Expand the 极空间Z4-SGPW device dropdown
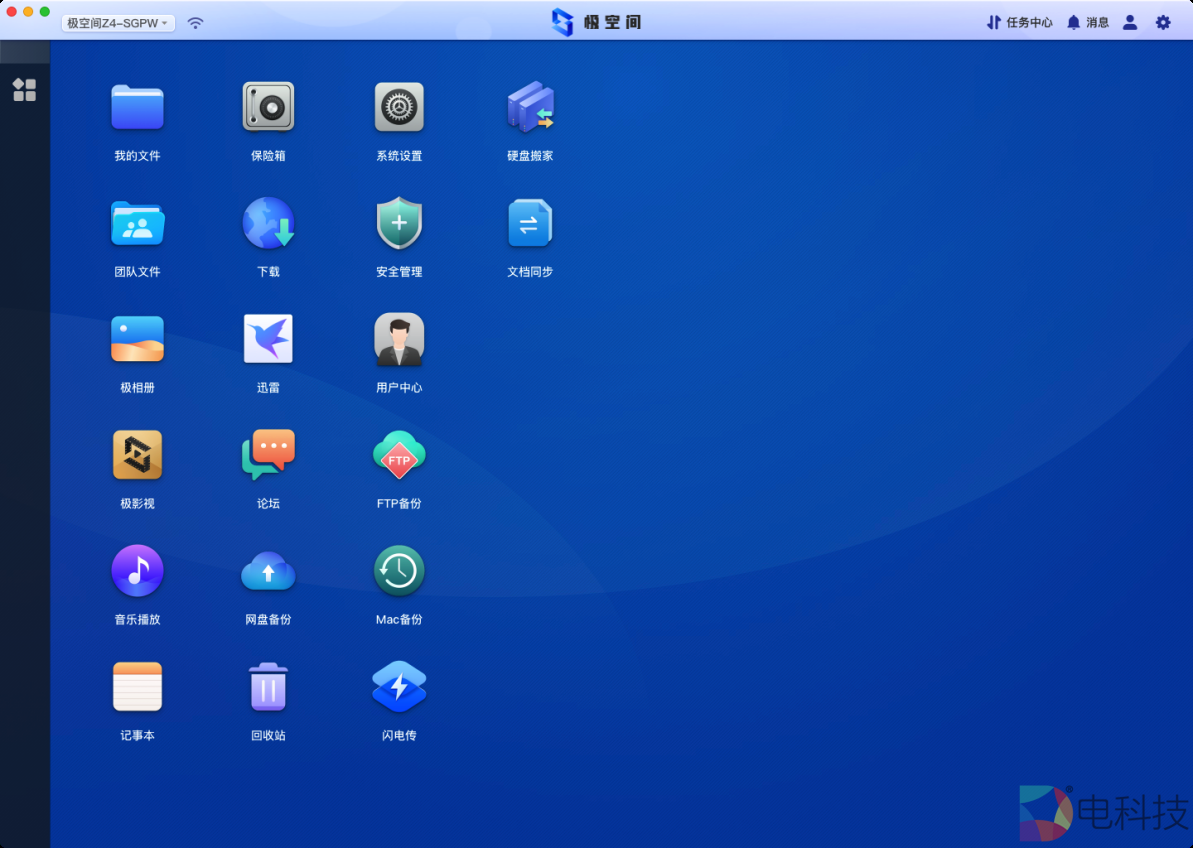 click(x=118, y=23)
